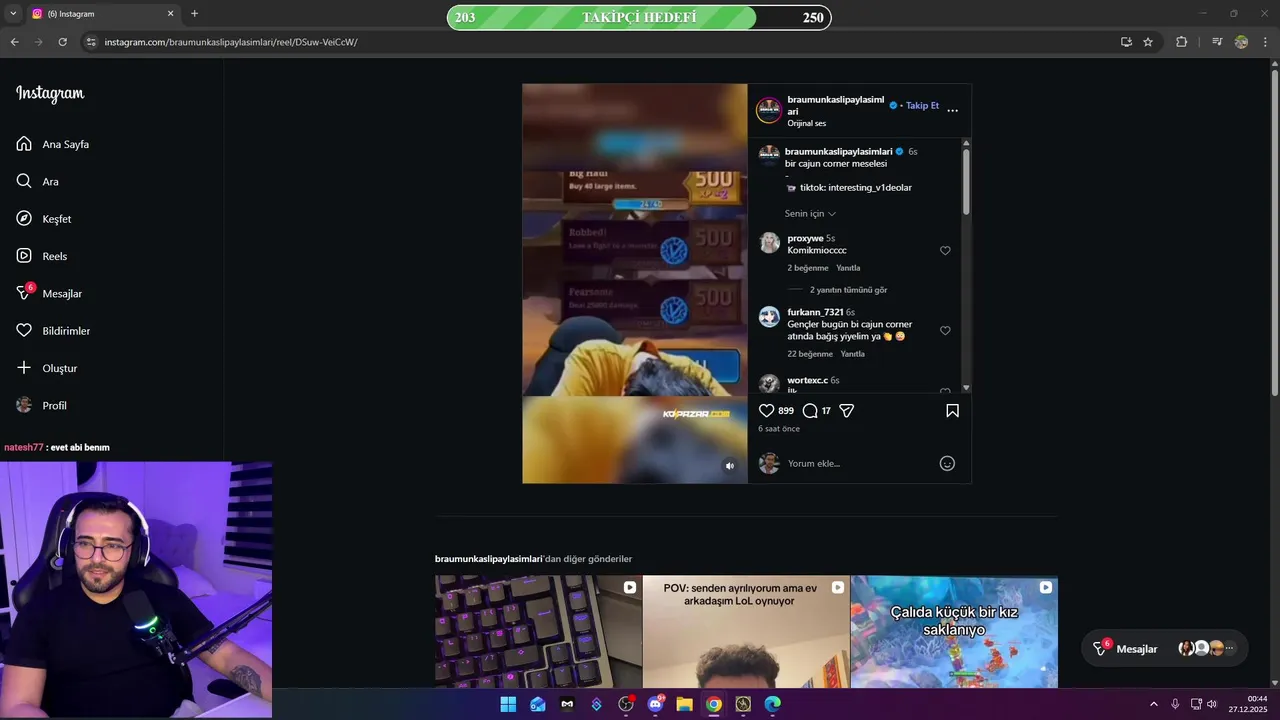Follow the account via Takip Et
Viewport: 1280px width, 720px height.
[x=922, y=105]
